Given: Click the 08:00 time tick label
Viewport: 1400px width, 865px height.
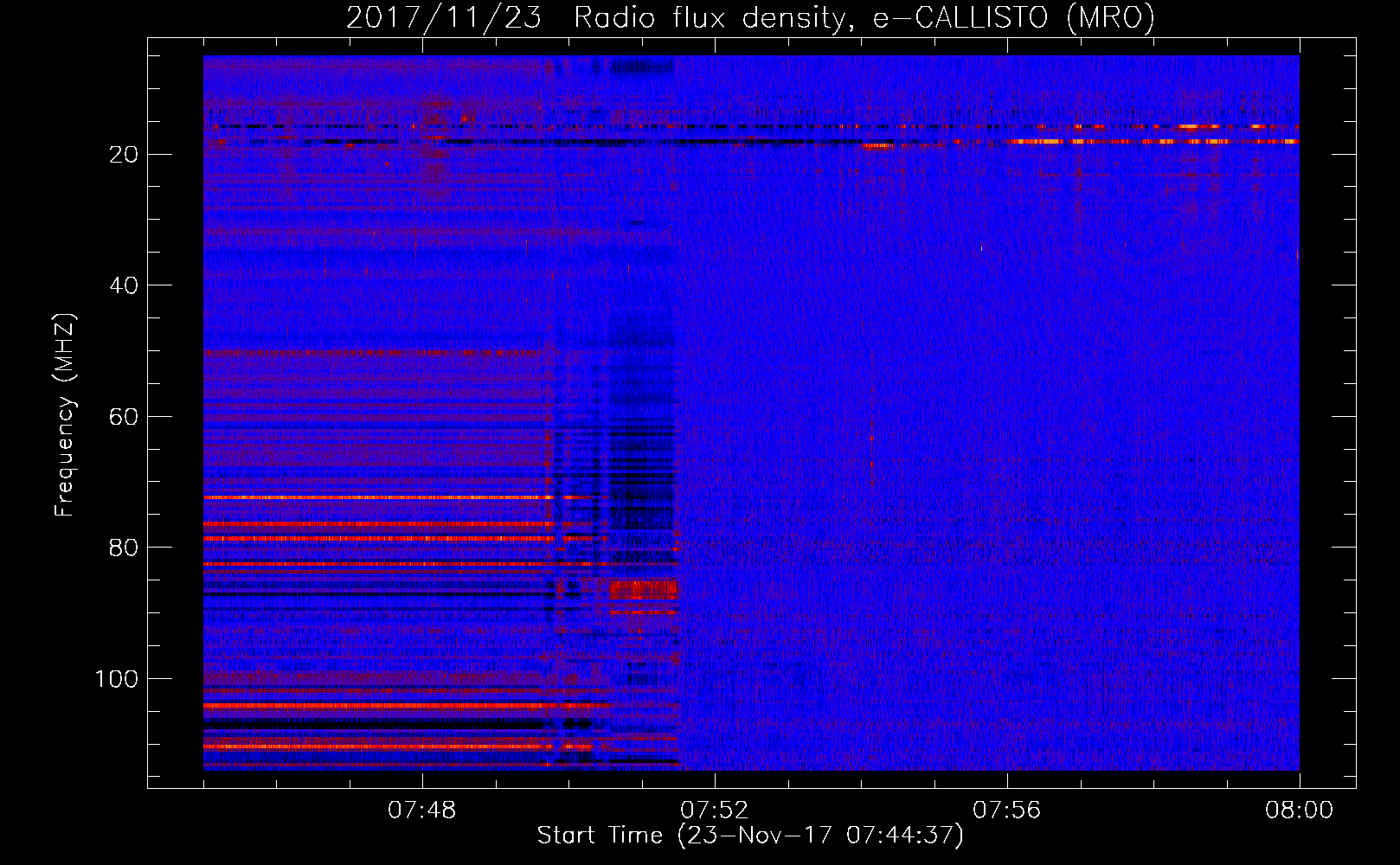Looking at the screenshot, I should [1300, 811].
